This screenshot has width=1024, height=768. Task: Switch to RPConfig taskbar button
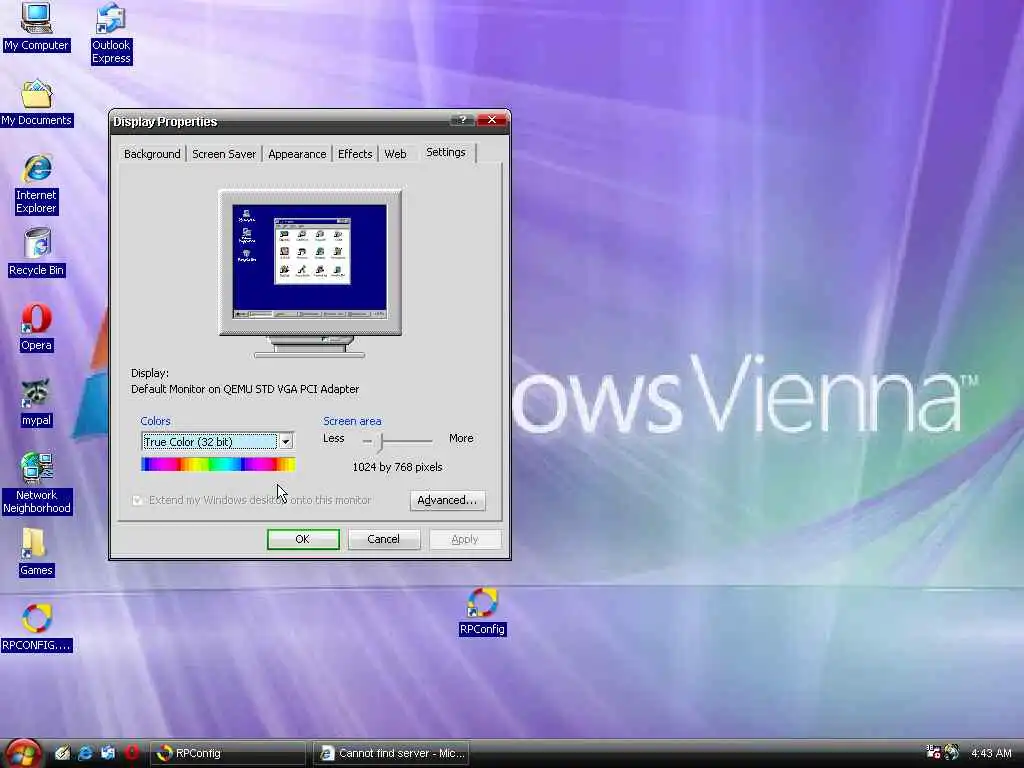(x=228, y=753)
